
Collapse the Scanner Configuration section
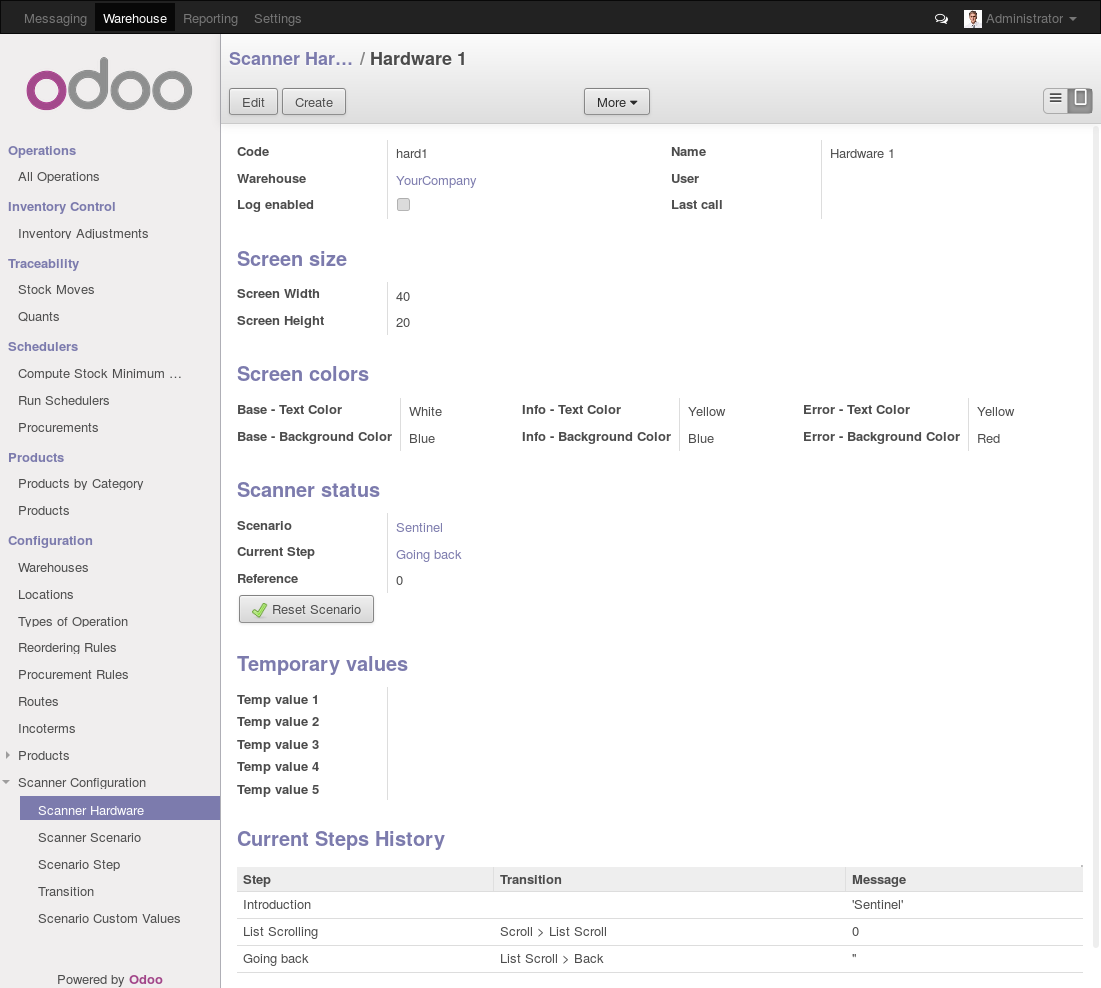pos(8,783)
